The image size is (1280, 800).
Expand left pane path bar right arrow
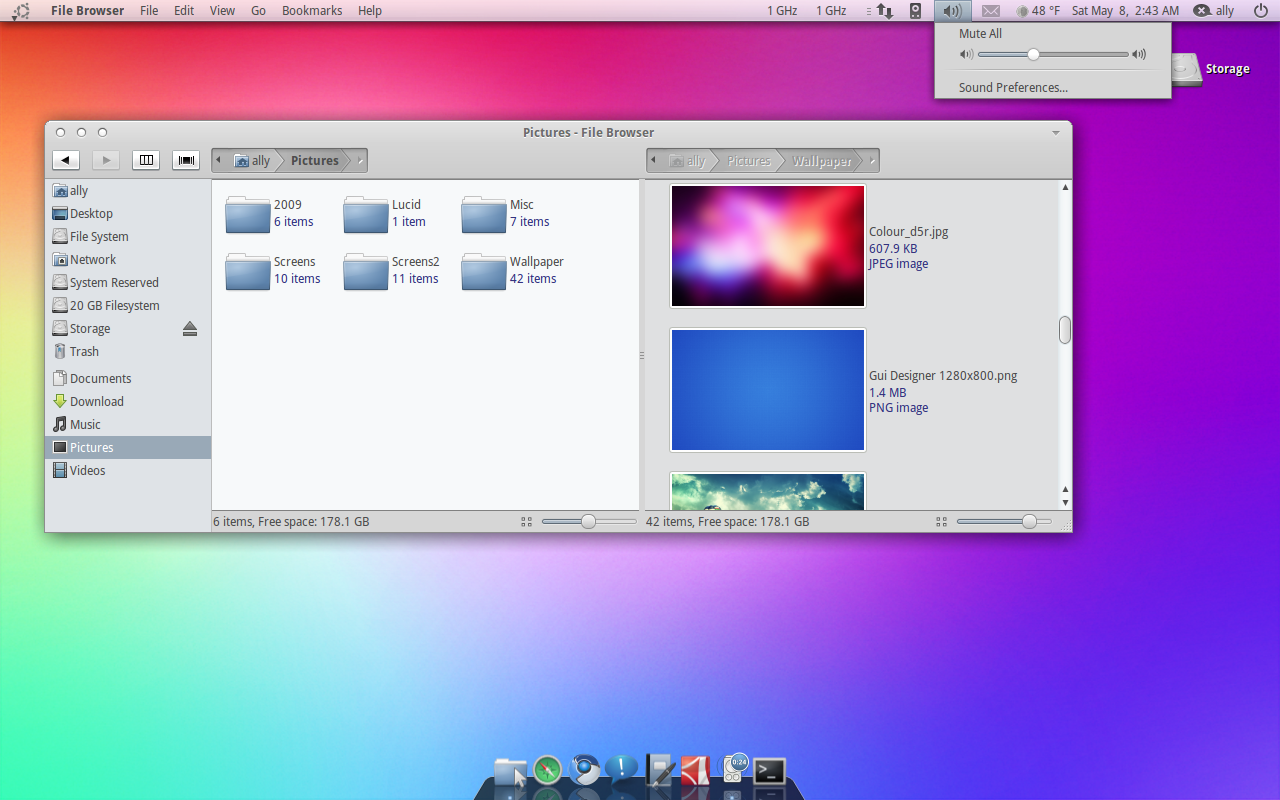(360, 161)
